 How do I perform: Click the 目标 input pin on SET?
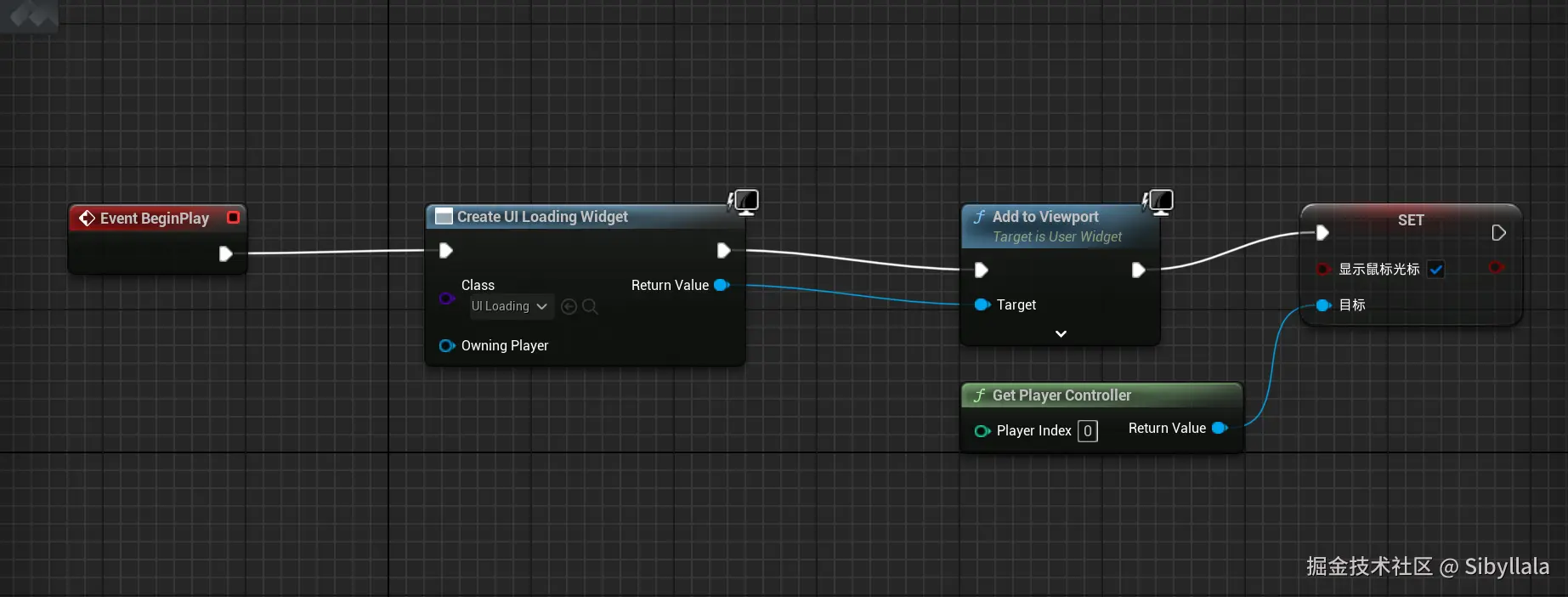[x=1323, y=305]
